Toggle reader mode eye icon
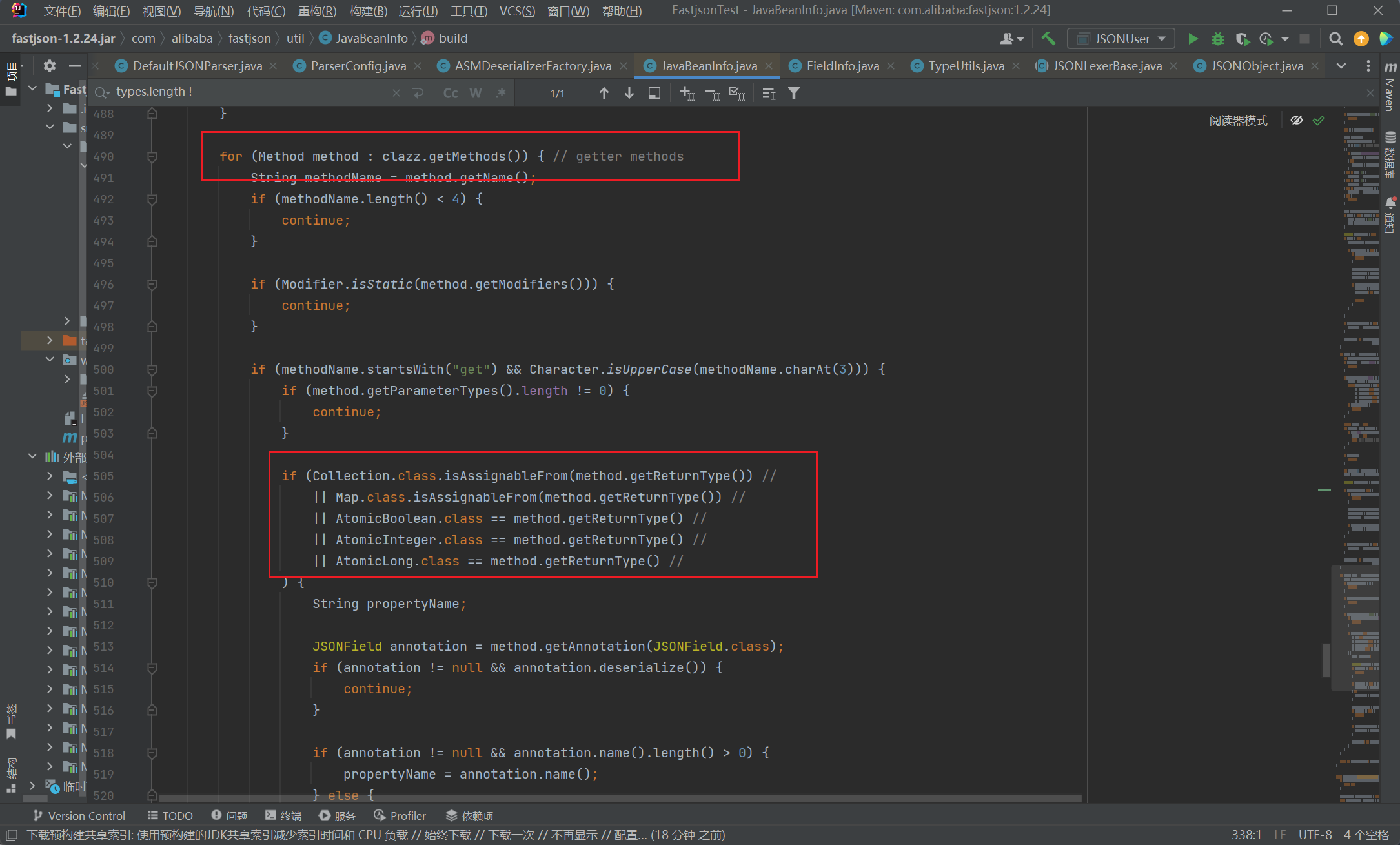The height and width of the screenshot is (845, 1400). coord(1296,120)
